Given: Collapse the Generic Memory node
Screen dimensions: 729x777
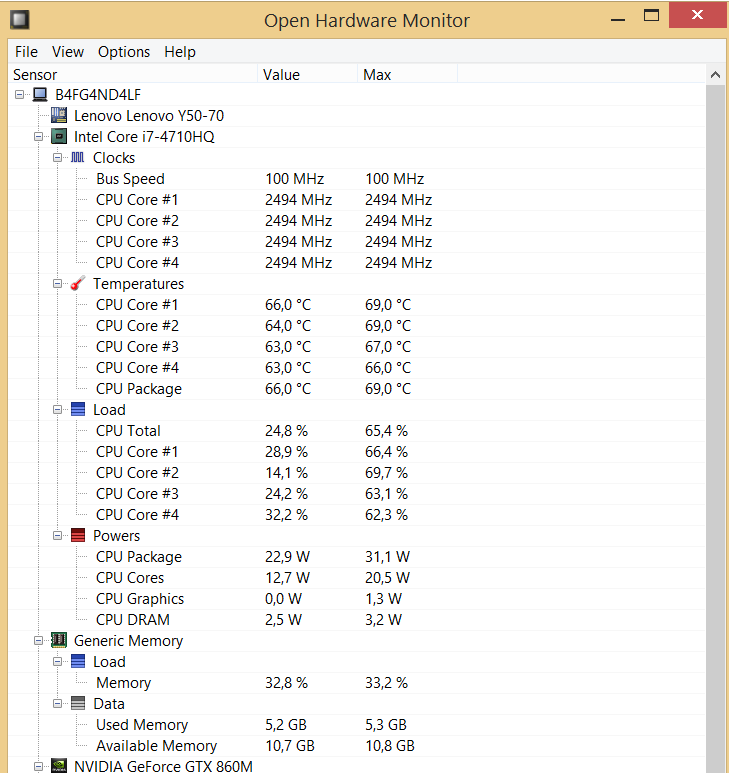Looking at the screenshot, I should point(38,640).
